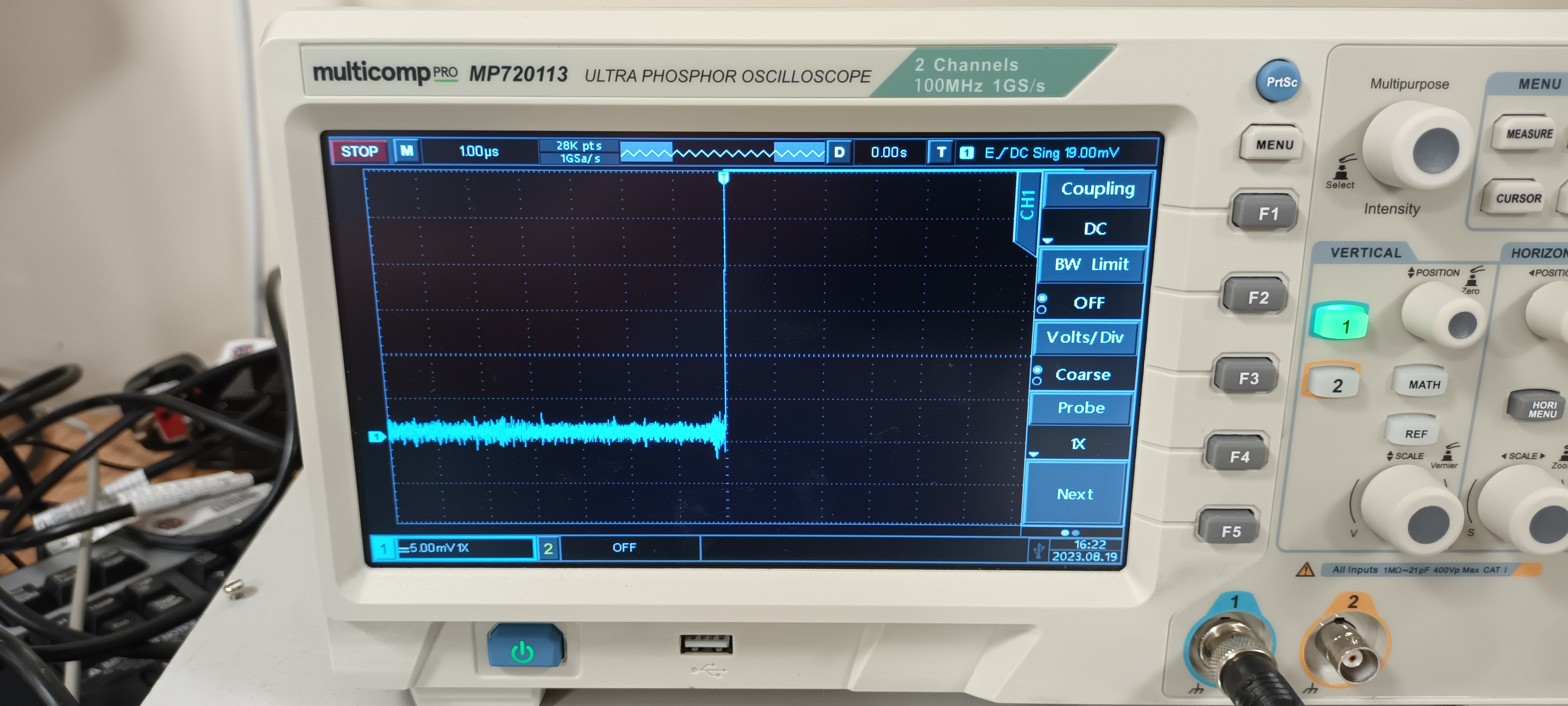Image resolution: width=1568 pixels, height=706 pixels.
Task: Click the trigger level 19.00mV readout
Action: click(x=1091, y=153)
